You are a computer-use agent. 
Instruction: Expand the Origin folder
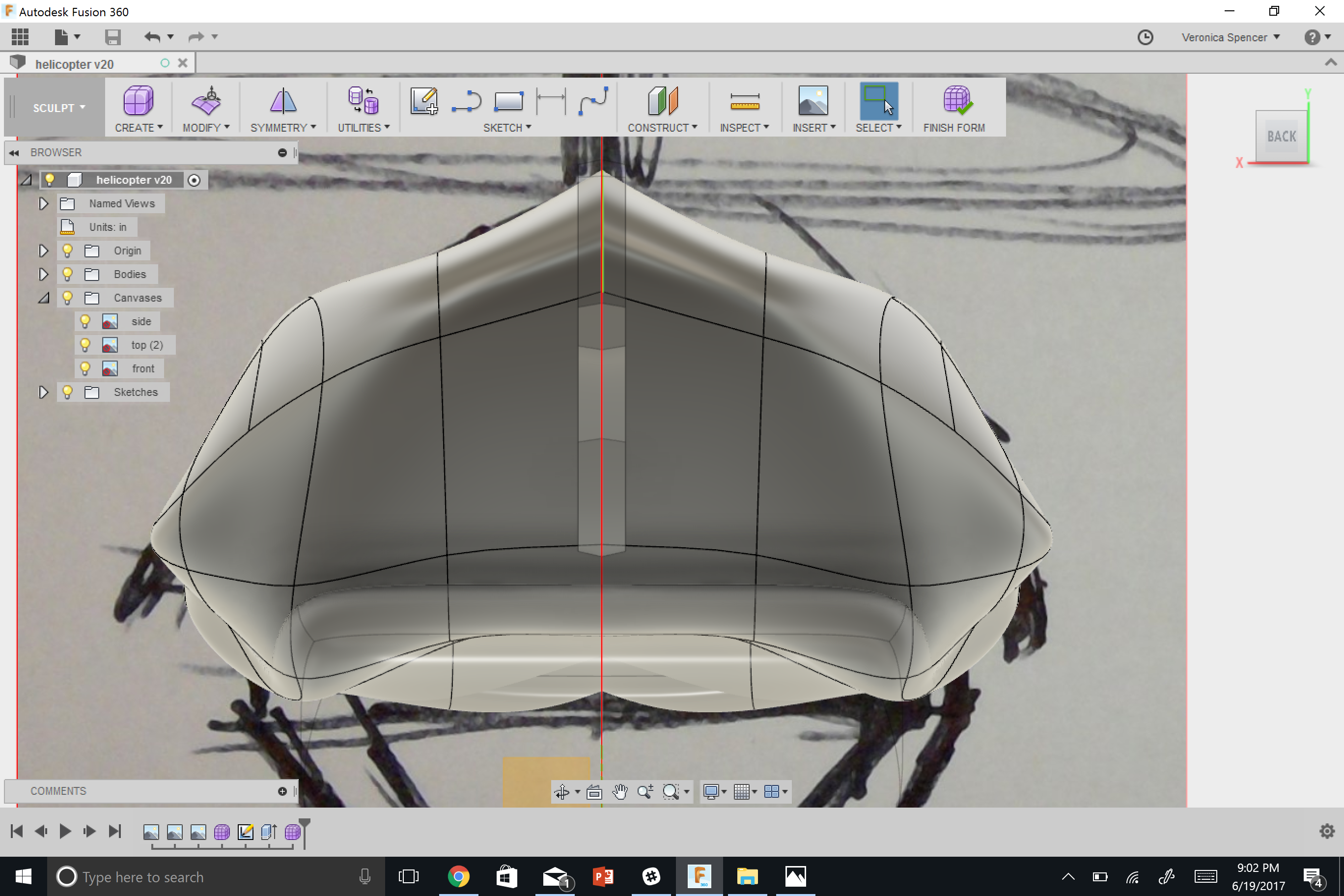click(x=43, y=251)
